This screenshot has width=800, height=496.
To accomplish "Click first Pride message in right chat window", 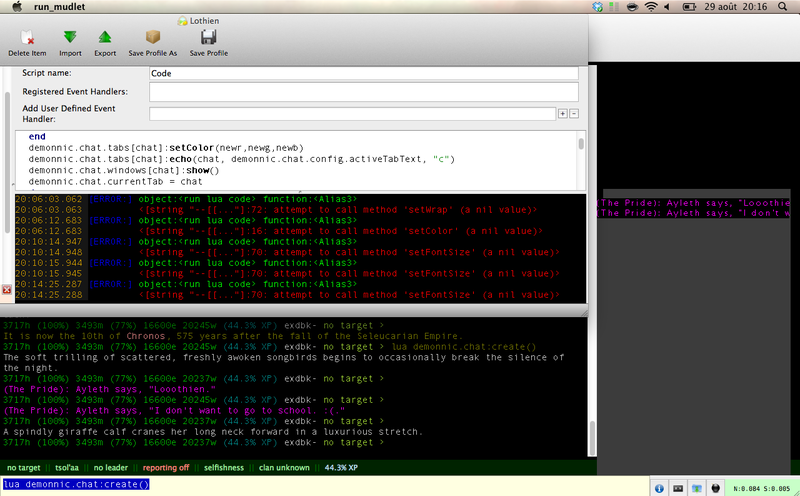I will 693,203.
